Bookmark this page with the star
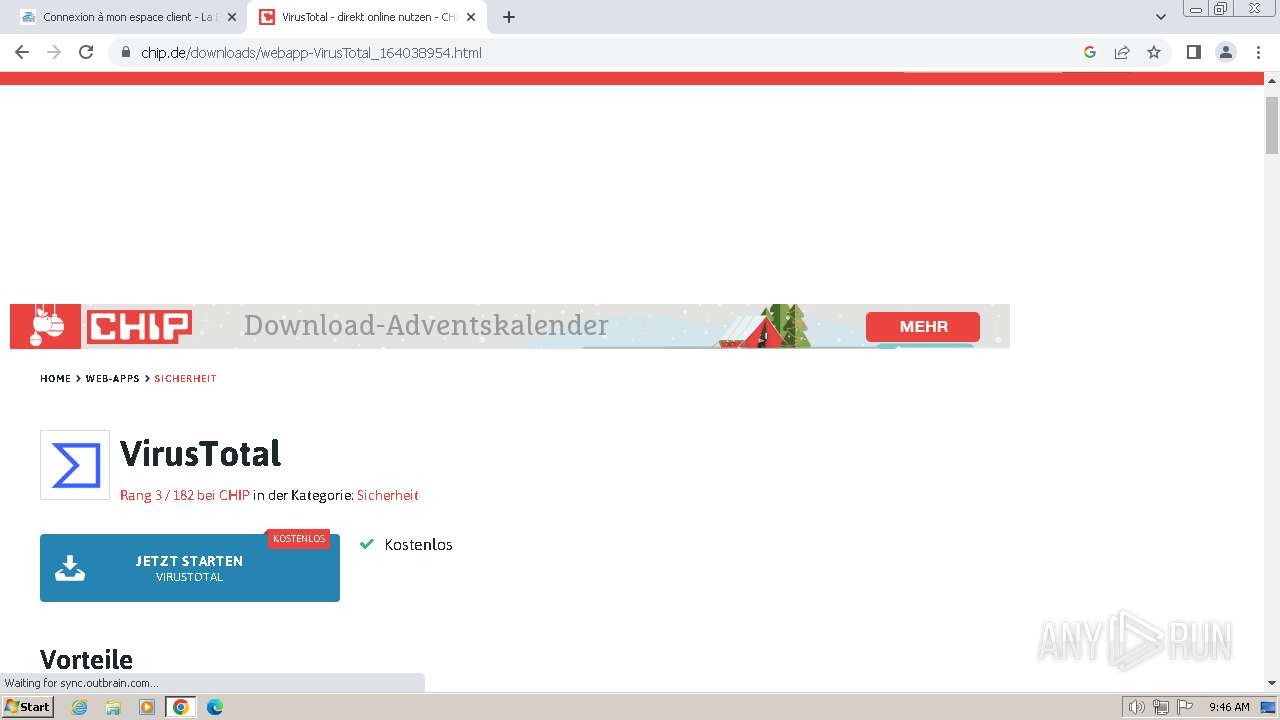The image size is (1280, 720). pos(1154,52)
